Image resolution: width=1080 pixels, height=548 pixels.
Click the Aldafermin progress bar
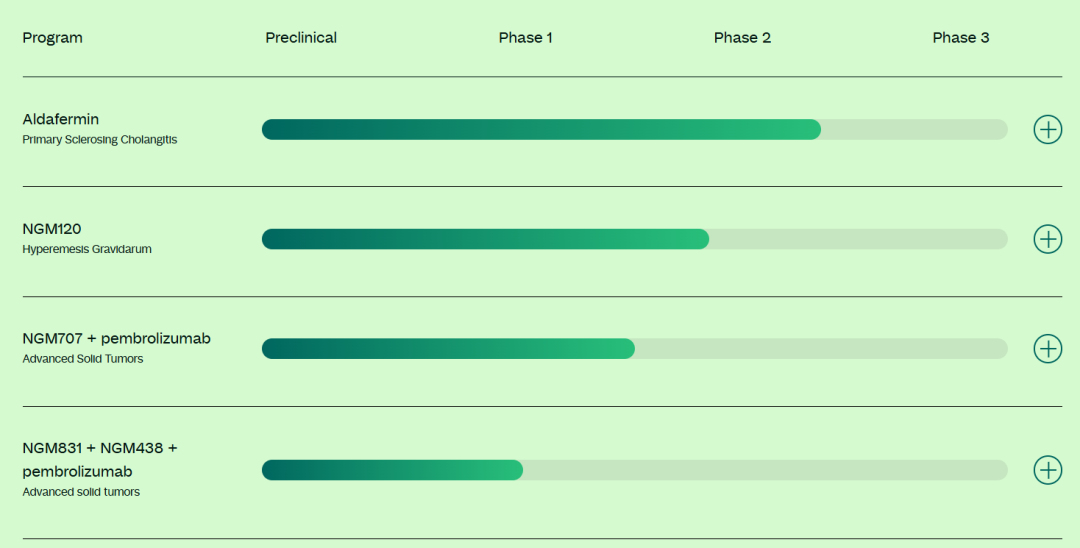point(540,130)
